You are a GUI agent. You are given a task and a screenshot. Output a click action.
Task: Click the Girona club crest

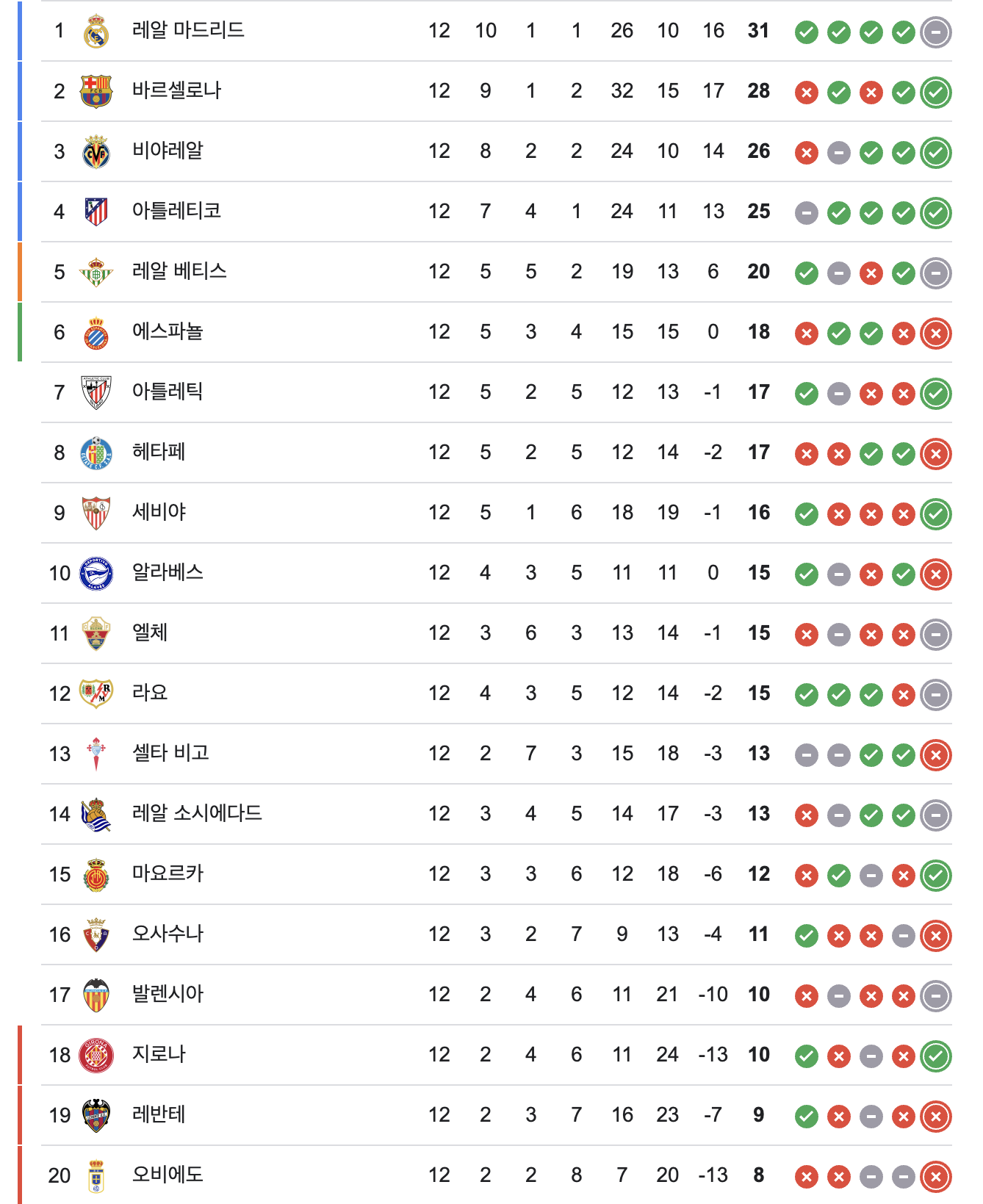(96, 1056)
